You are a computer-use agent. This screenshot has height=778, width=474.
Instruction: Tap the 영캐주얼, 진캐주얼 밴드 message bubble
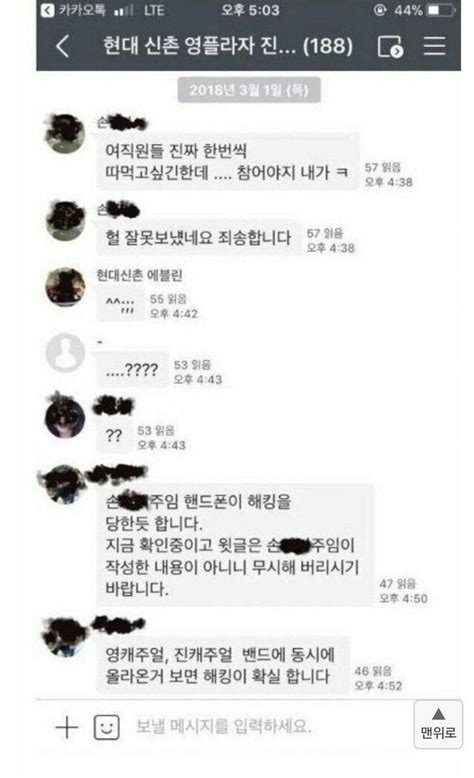(222, 665)
